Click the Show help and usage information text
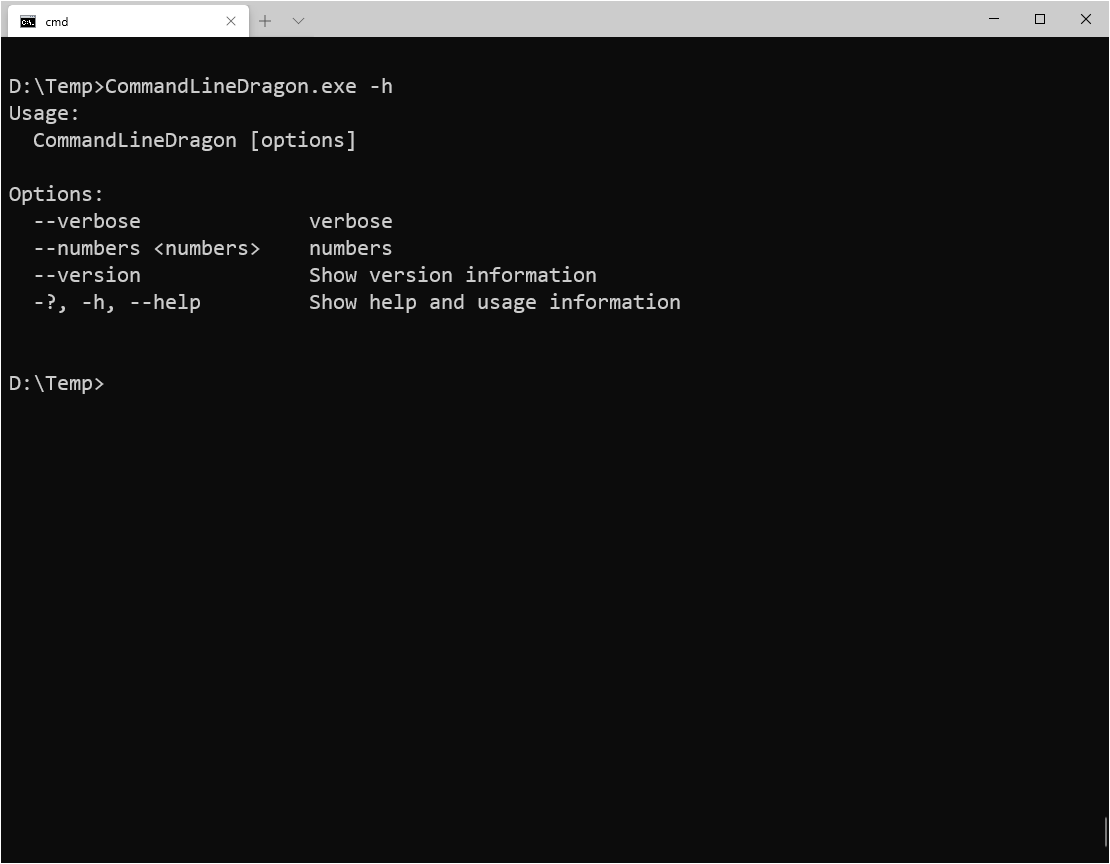This screenshot has height=864, width=1110. [x=493, y=302]
